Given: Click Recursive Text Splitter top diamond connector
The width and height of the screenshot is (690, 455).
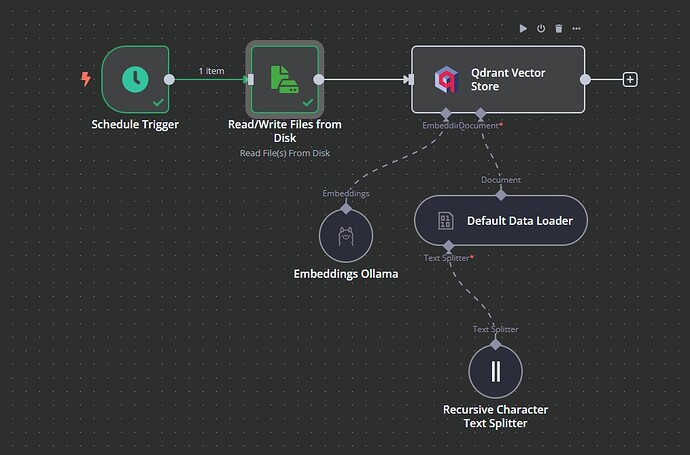Looking at the screenshot, I should point(495,344).
